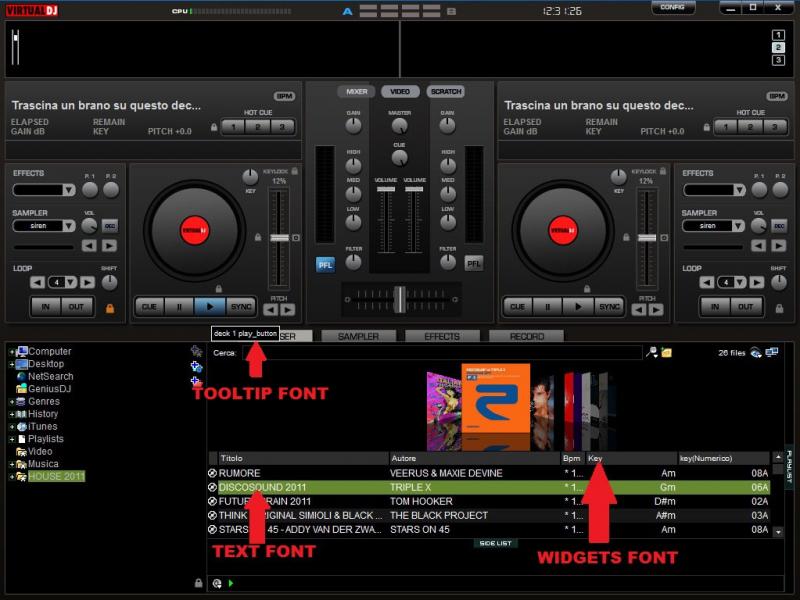800x600 pixels.
Task: Click the round icon beside the green play arrow
Action: coord(217,583)
